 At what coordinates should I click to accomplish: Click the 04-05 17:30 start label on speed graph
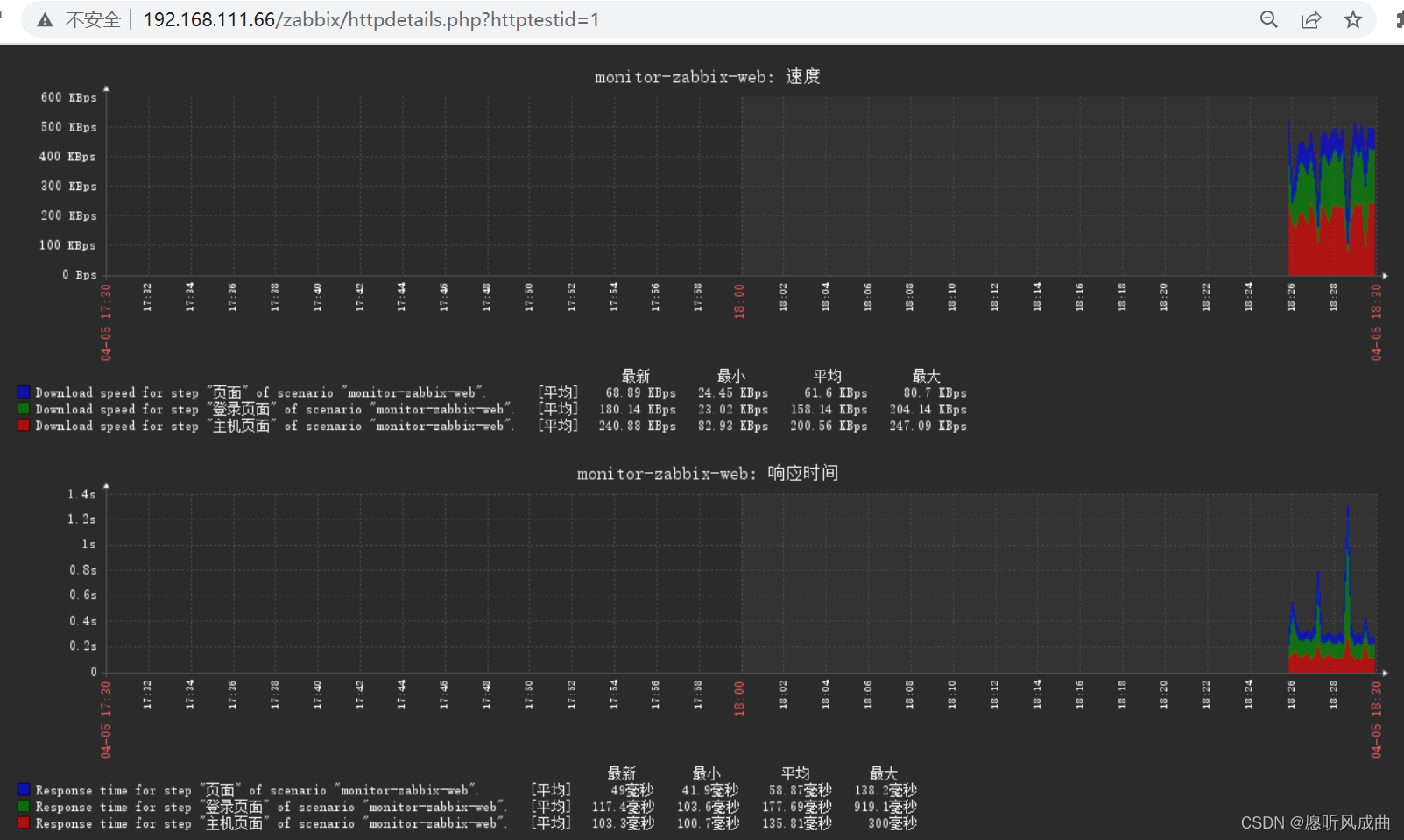[106, 322]
